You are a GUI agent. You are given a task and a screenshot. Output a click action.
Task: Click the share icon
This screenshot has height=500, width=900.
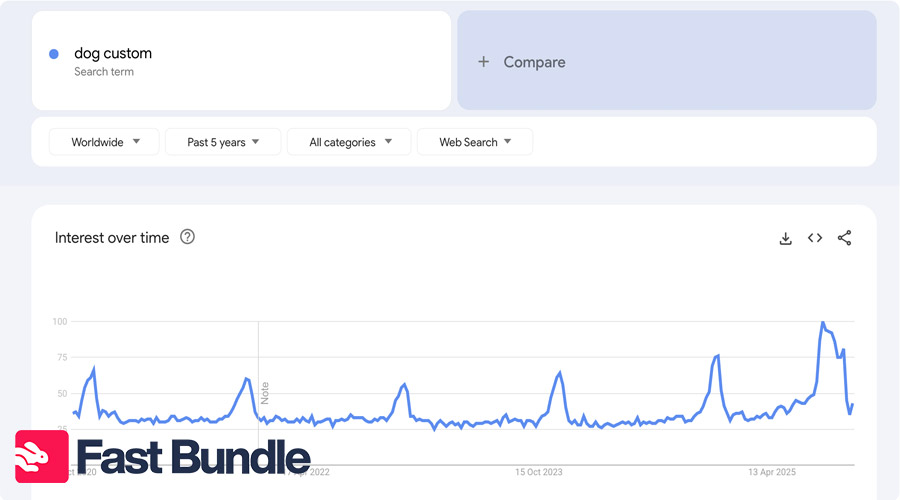coord(845,238)
